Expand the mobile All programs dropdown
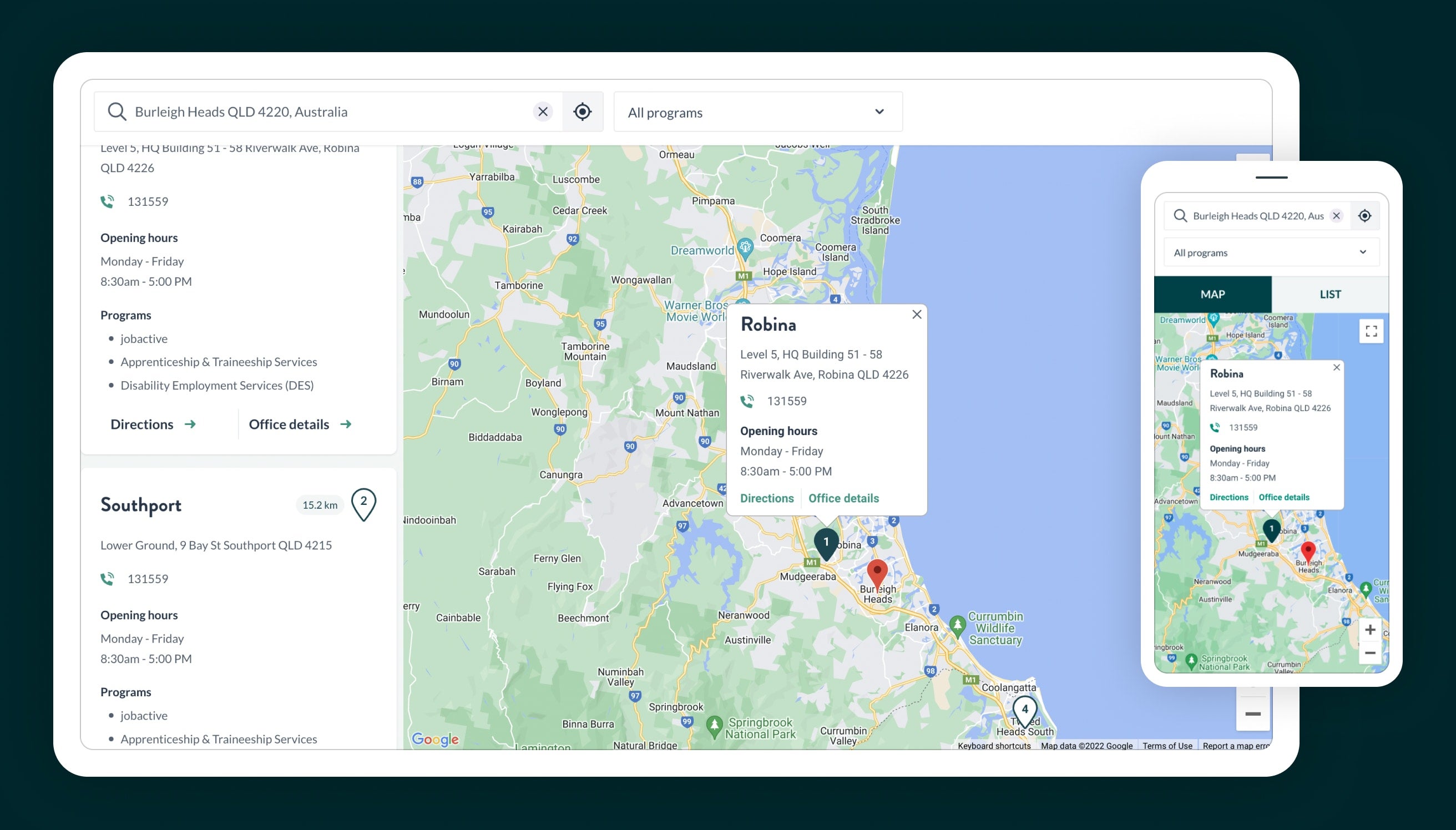This screenshot has height=830, width=1456. point(1271,252)
